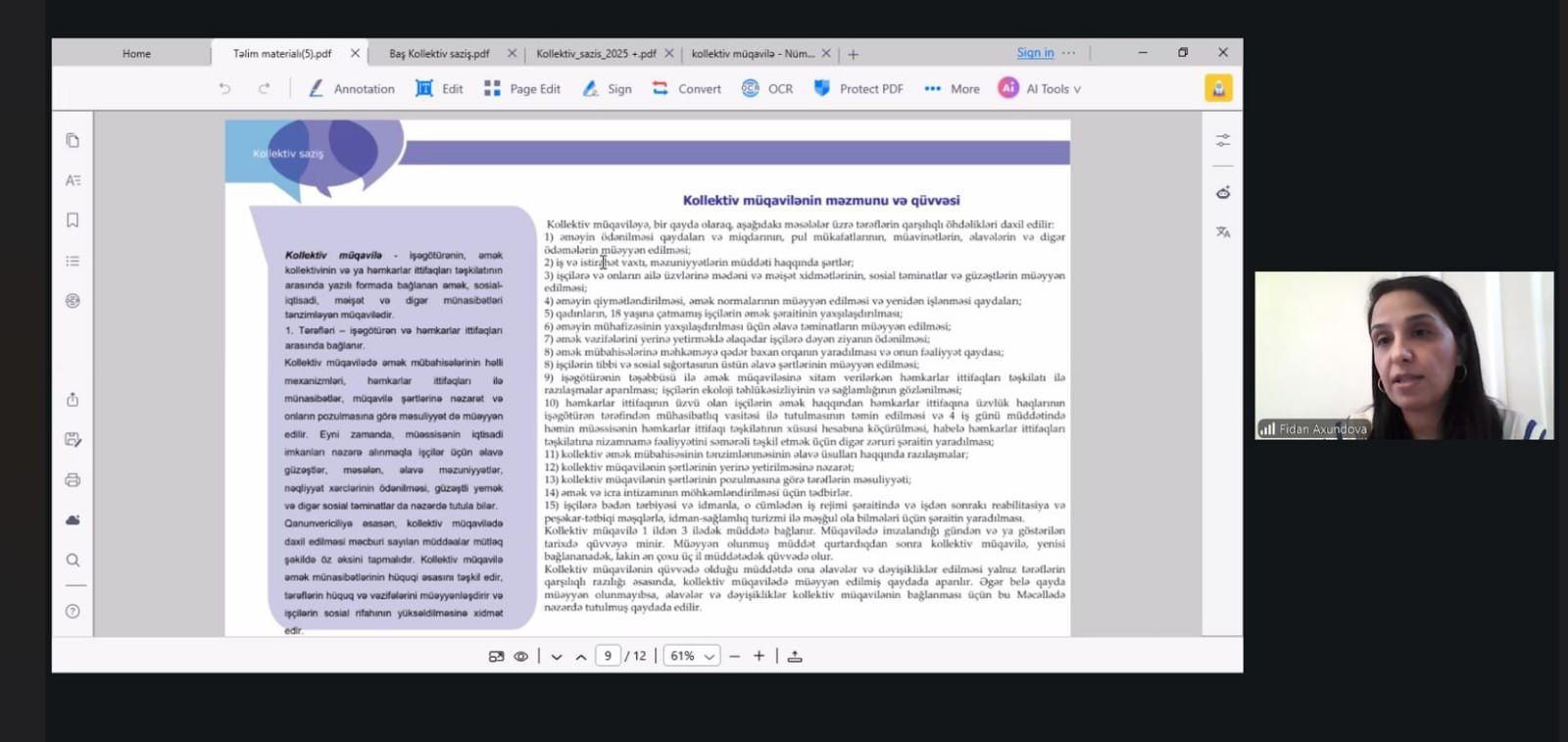The width and height of the screenshot is (1568, 742).
Task: Open a new tab with plus icon
Action: [853, 54]
